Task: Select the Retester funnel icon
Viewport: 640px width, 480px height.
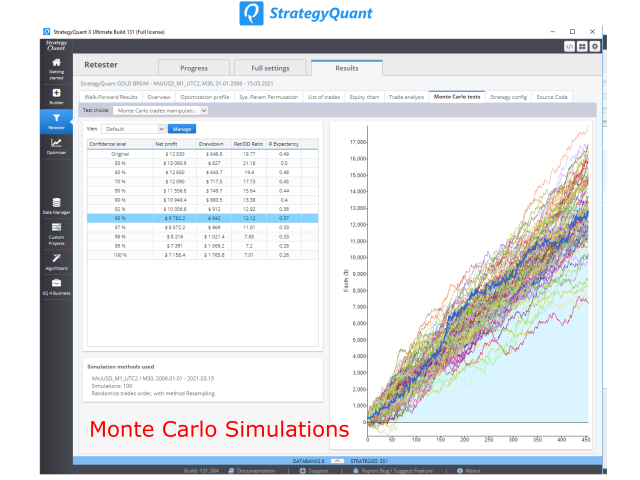Action: coord(56,118)
